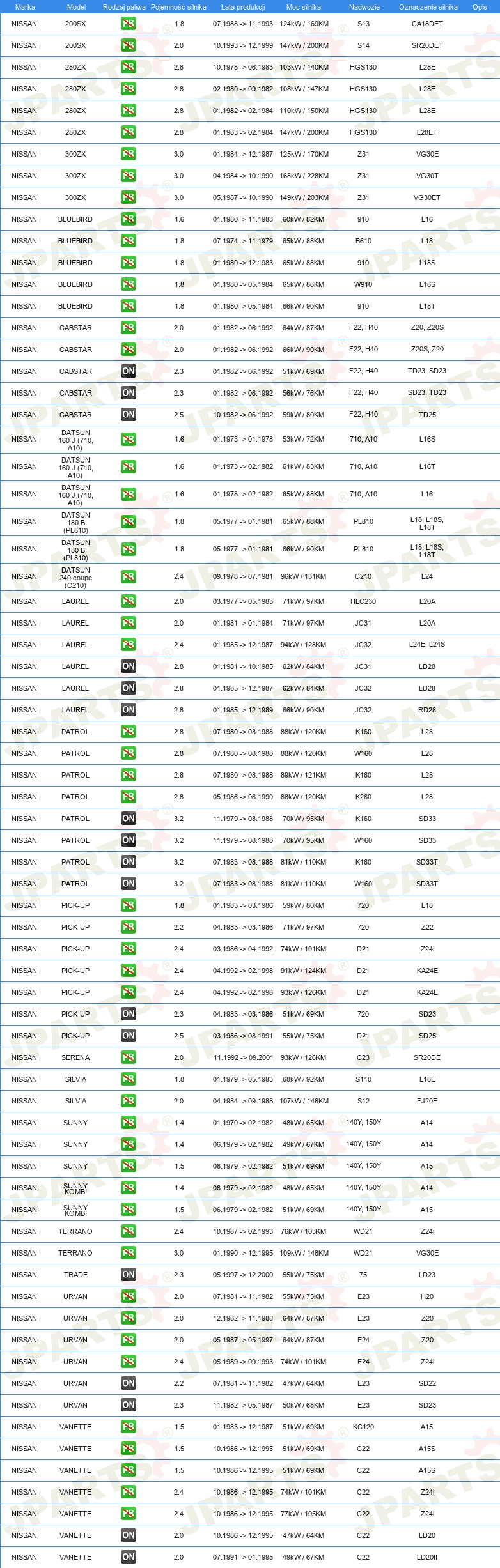Click diesel ON icon in Laurel RD28 row
The image size is (500, 1568).
pos(129,710)
